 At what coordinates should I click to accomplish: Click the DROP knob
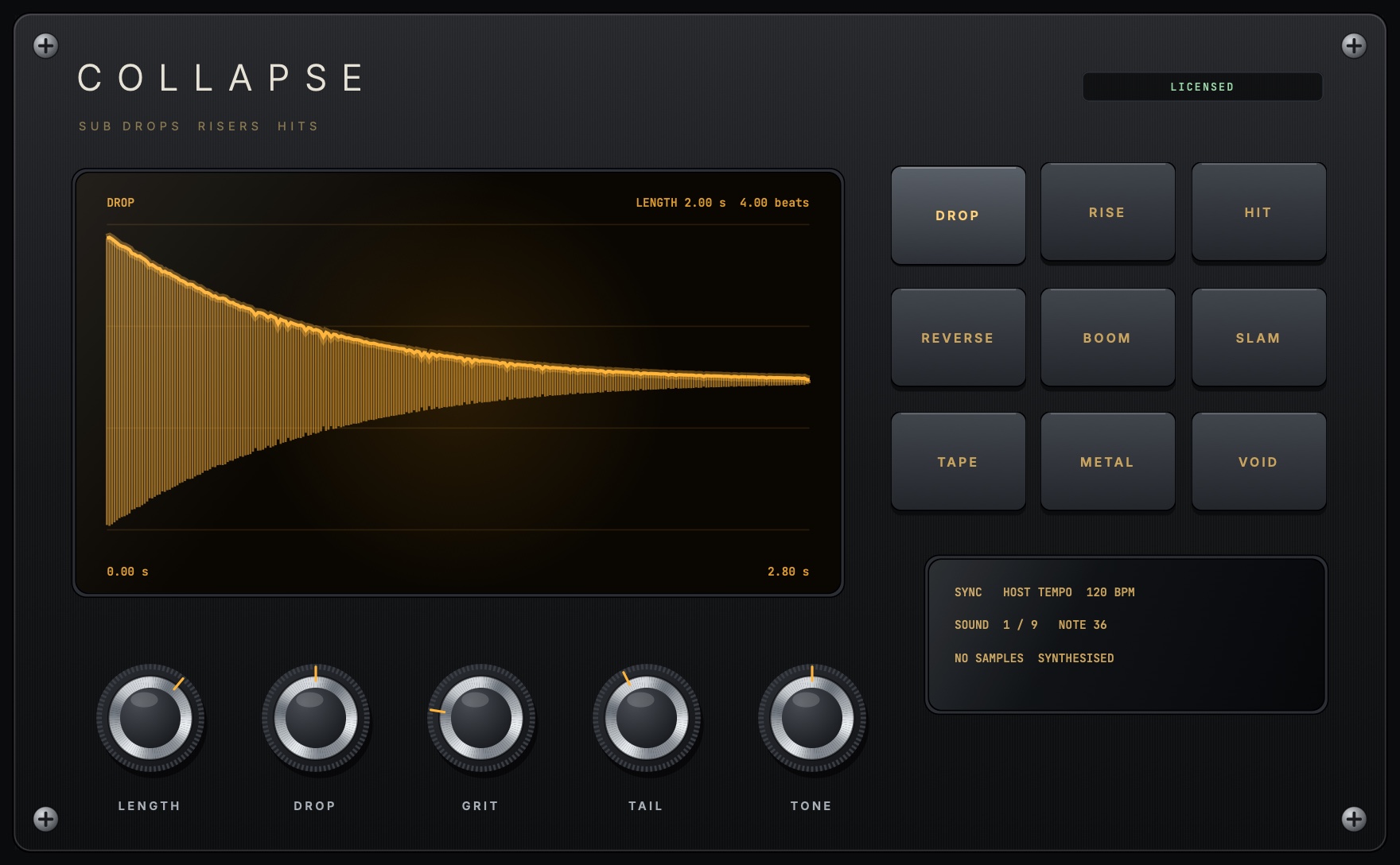(315, 718)
